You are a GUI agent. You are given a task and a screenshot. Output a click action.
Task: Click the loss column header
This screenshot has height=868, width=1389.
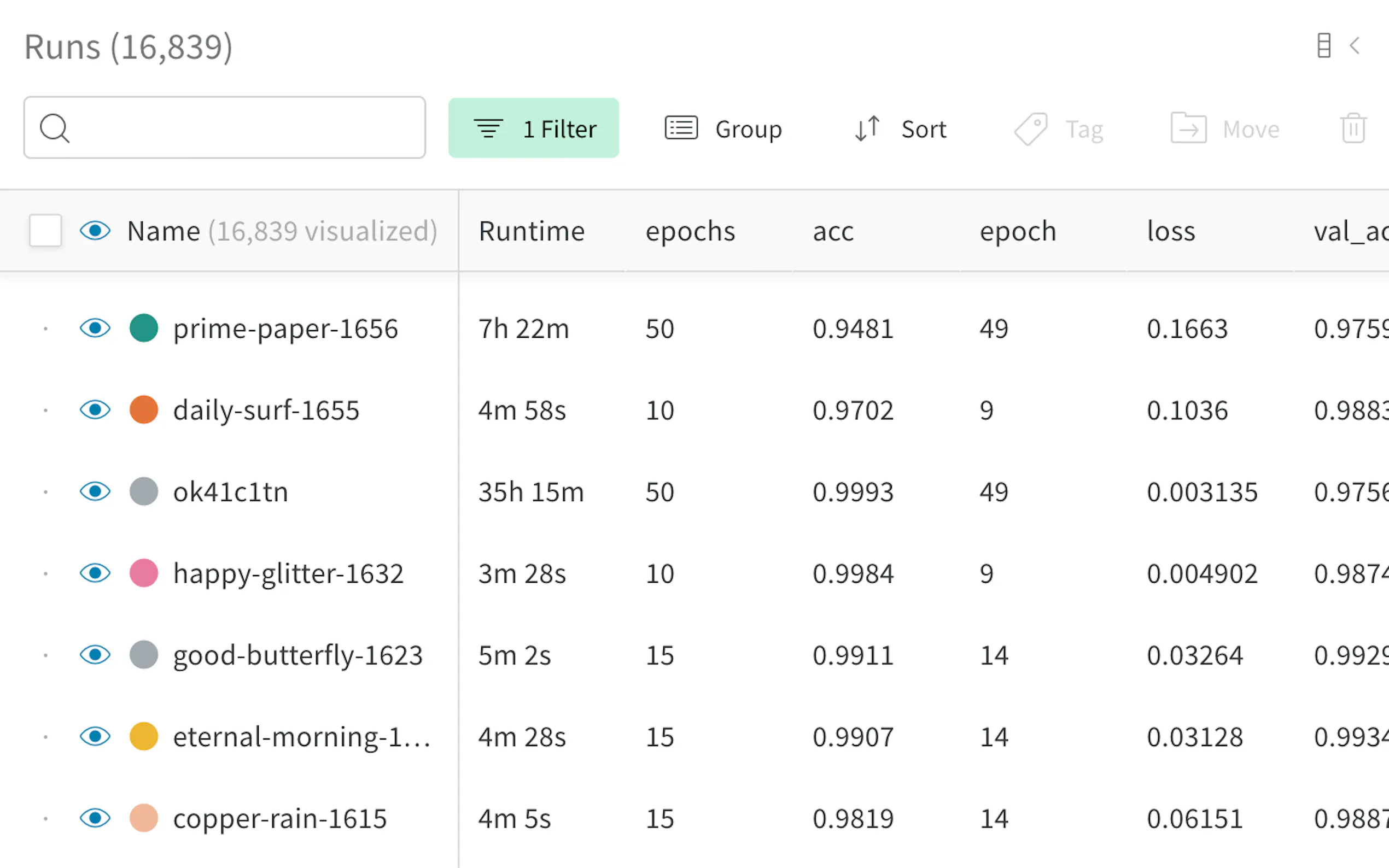coord(1171,231)
